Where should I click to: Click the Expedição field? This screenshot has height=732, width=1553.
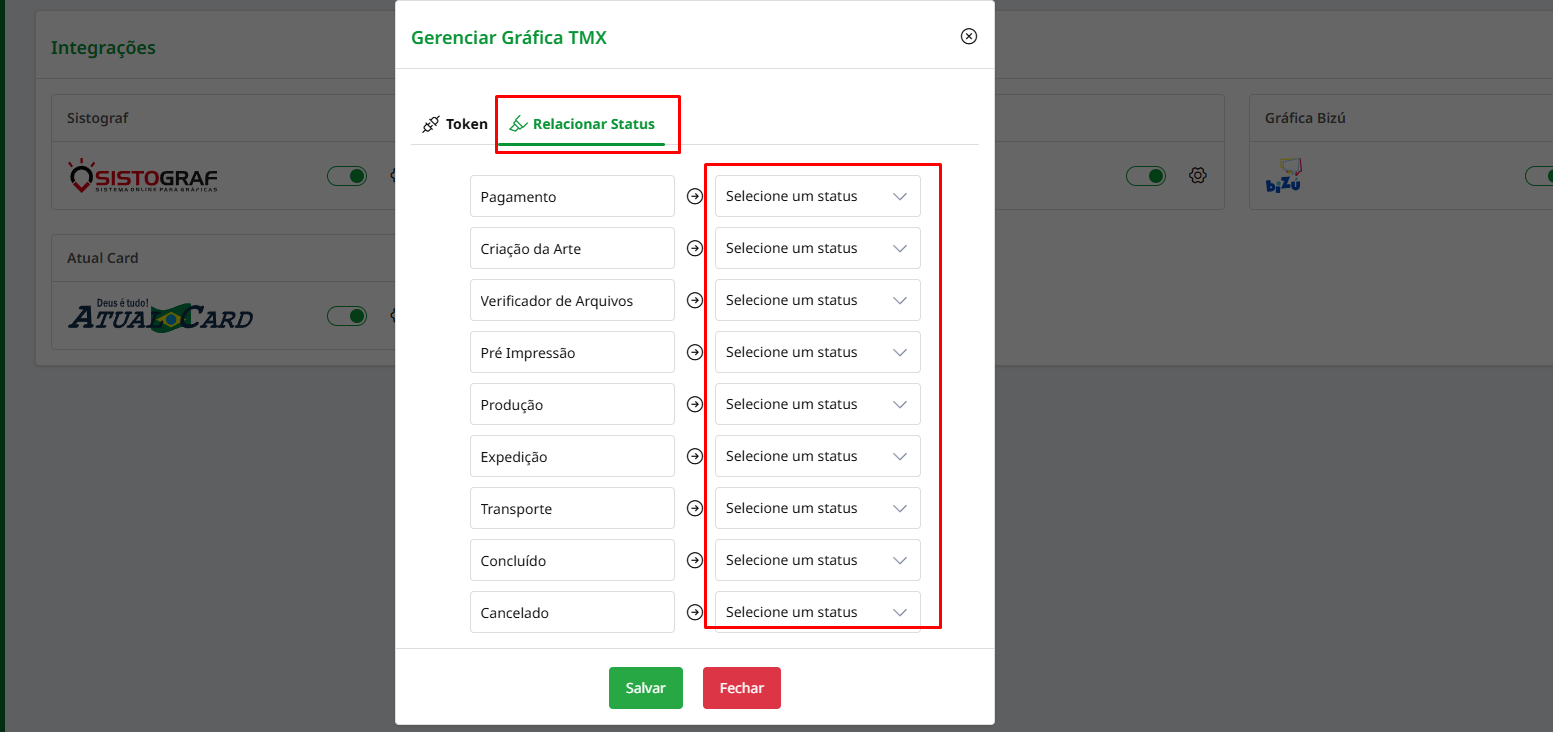572,456
